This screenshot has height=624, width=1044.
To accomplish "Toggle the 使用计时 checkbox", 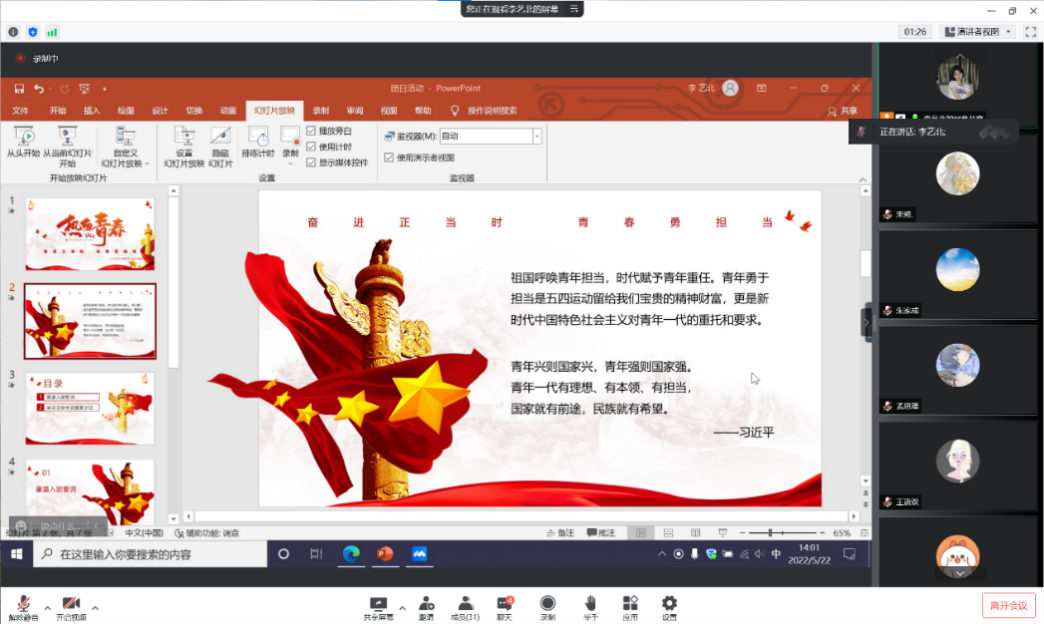I will [x=311, y=147].
